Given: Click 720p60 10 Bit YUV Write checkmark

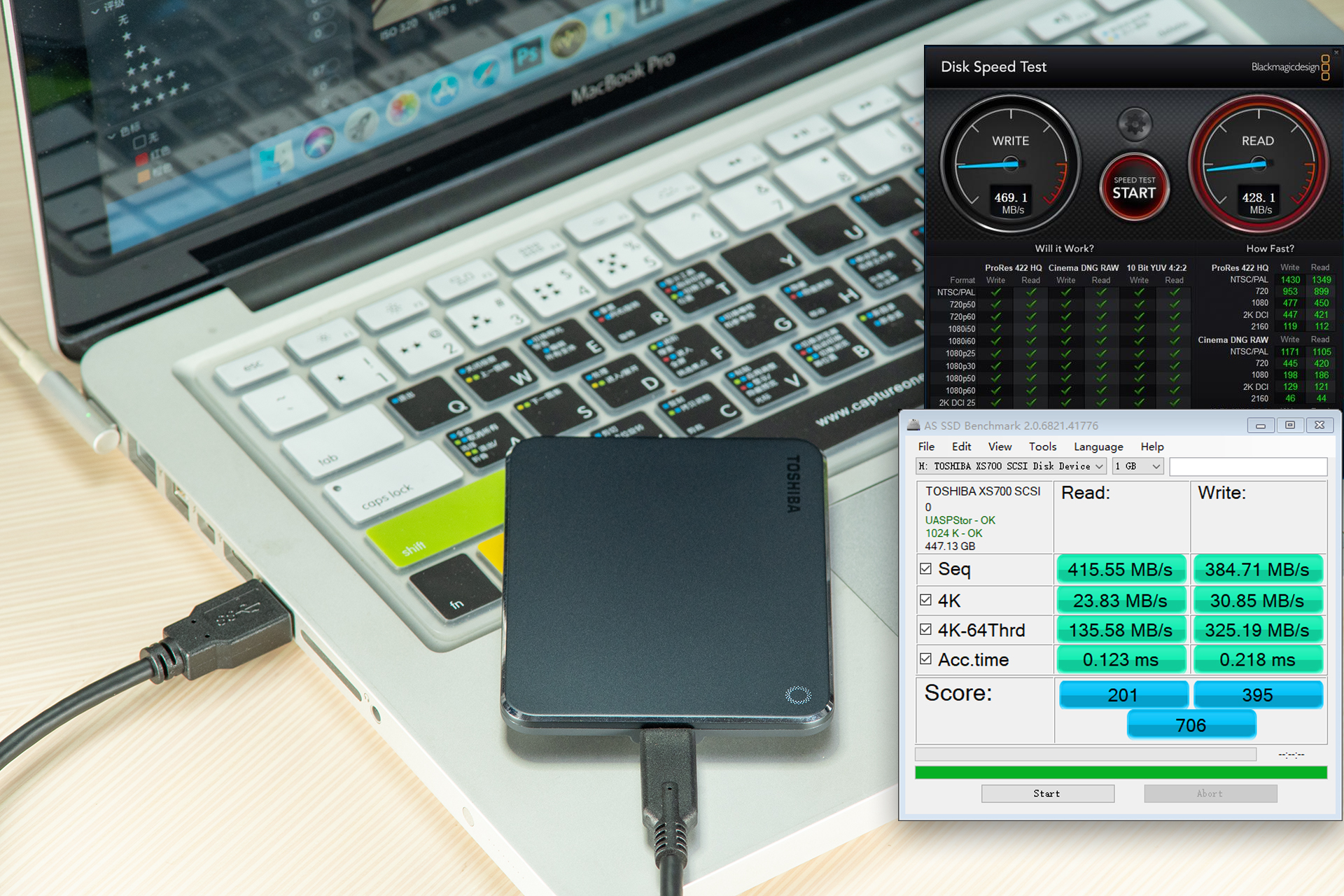Looking at the screenshot, I should click(x=1140, y=317).
